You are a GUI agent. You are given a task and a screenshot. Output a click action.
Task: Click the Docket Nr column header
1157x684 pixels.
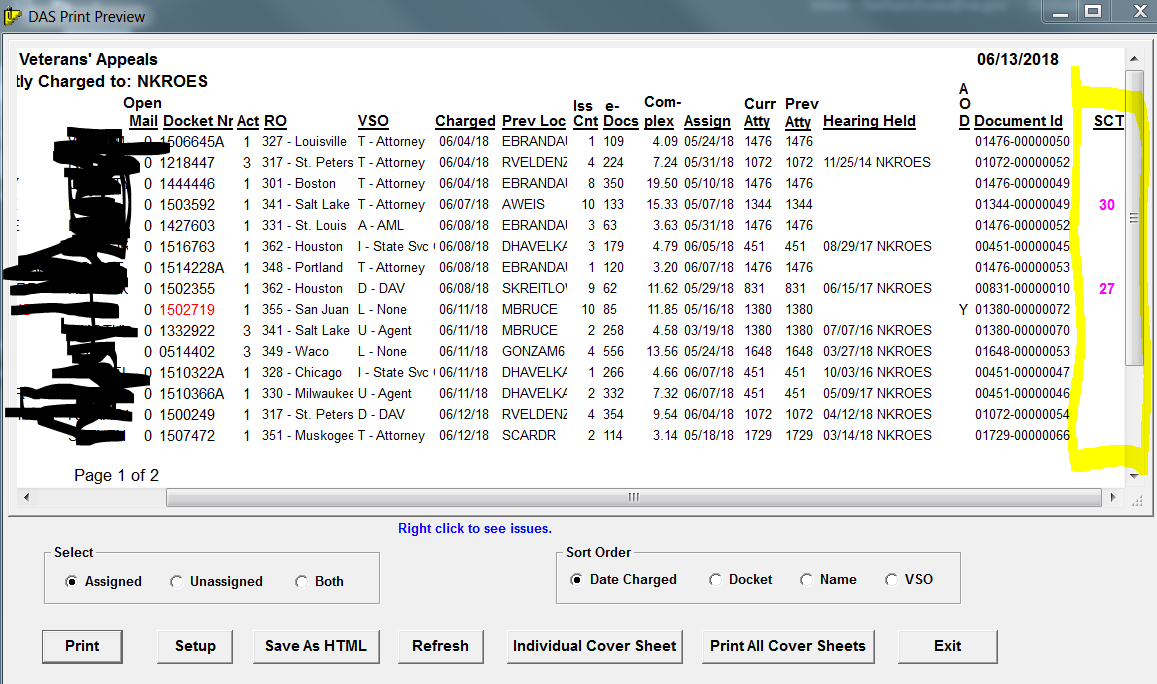(x=198, y=121)
